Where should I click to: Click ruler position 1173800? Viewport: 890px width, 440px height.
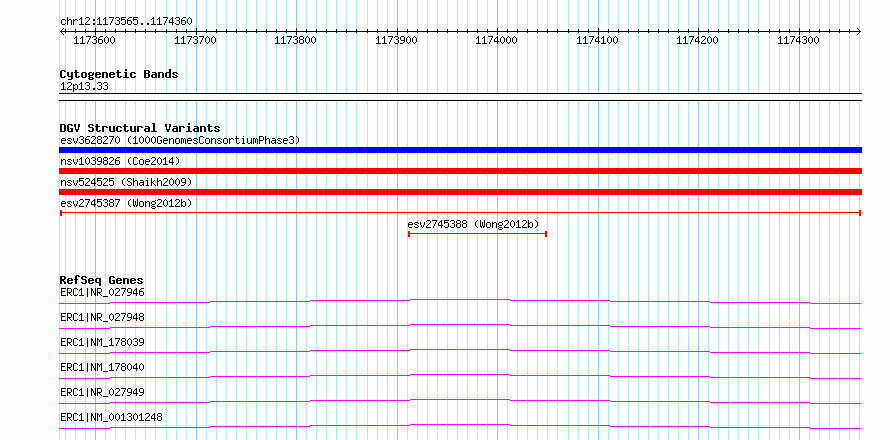296,40
